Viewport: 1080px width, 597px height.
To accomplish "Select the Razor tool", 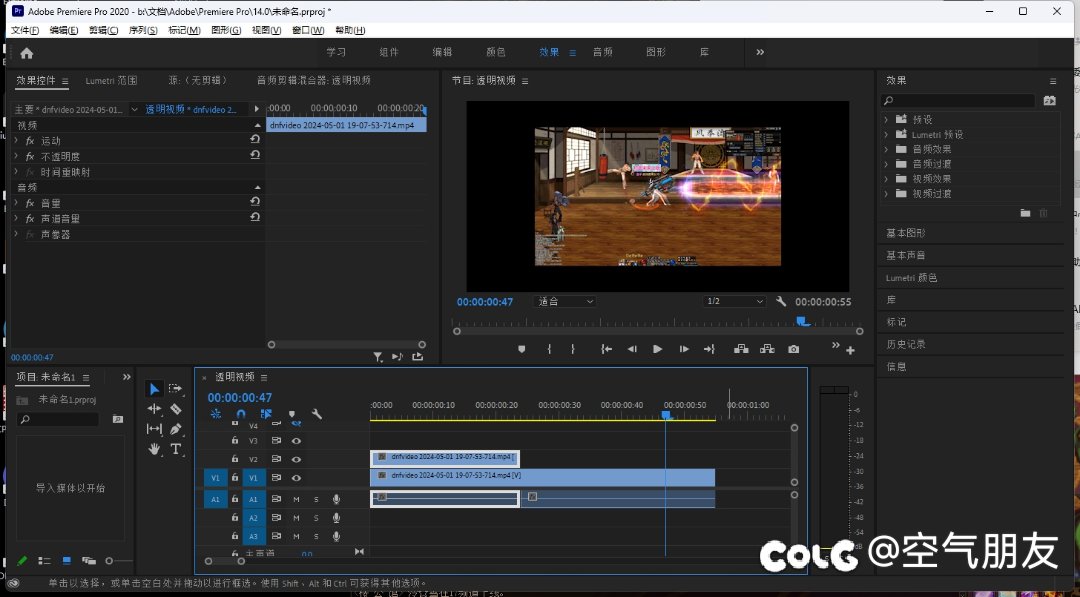I will [x=176, y=409].
